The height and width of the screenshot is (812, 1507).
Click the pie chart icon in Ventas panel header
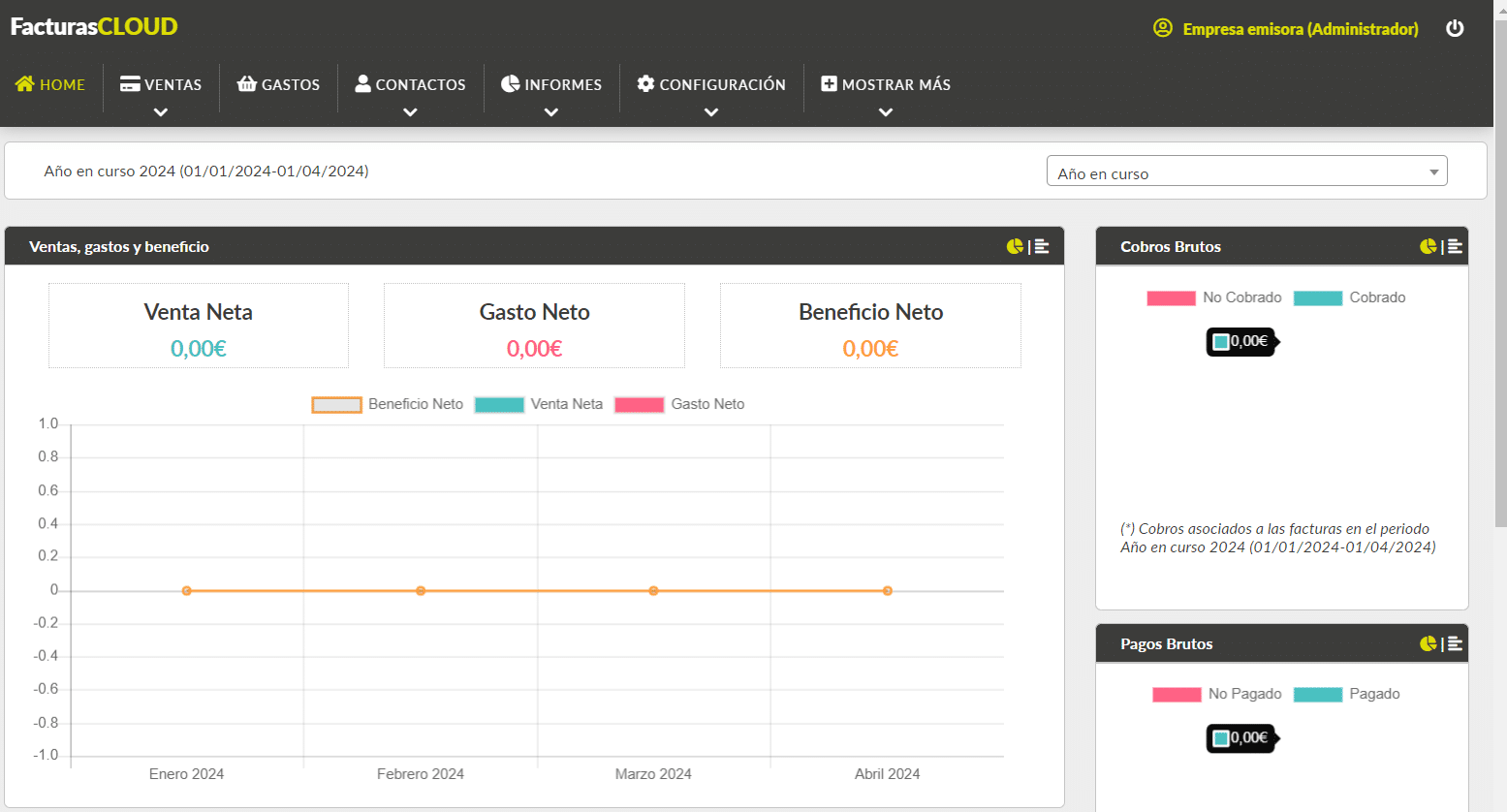coord(1015,246)
